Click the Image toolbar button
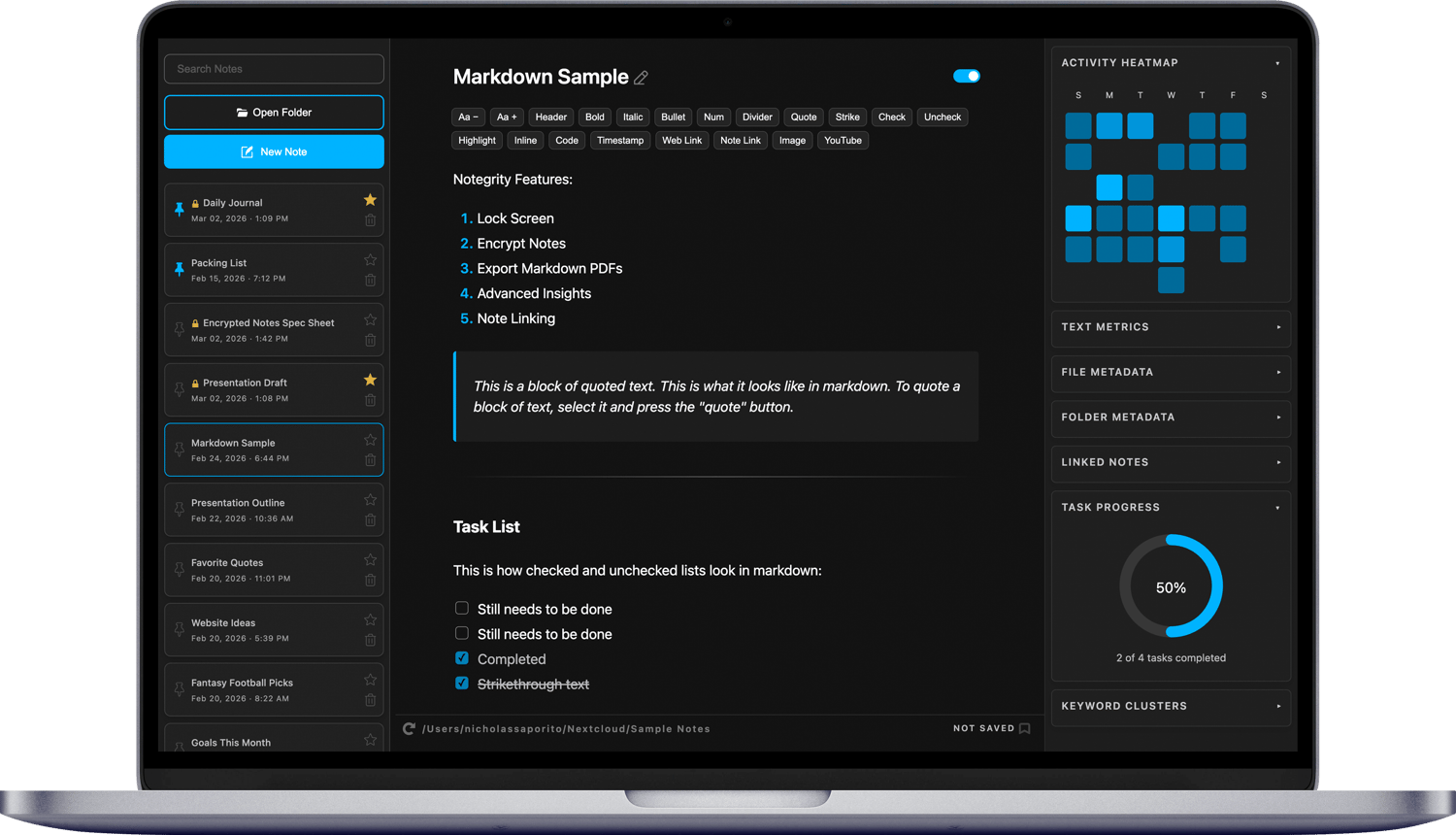This screenshot has height=835, width=1456. (x=792, y=141)
